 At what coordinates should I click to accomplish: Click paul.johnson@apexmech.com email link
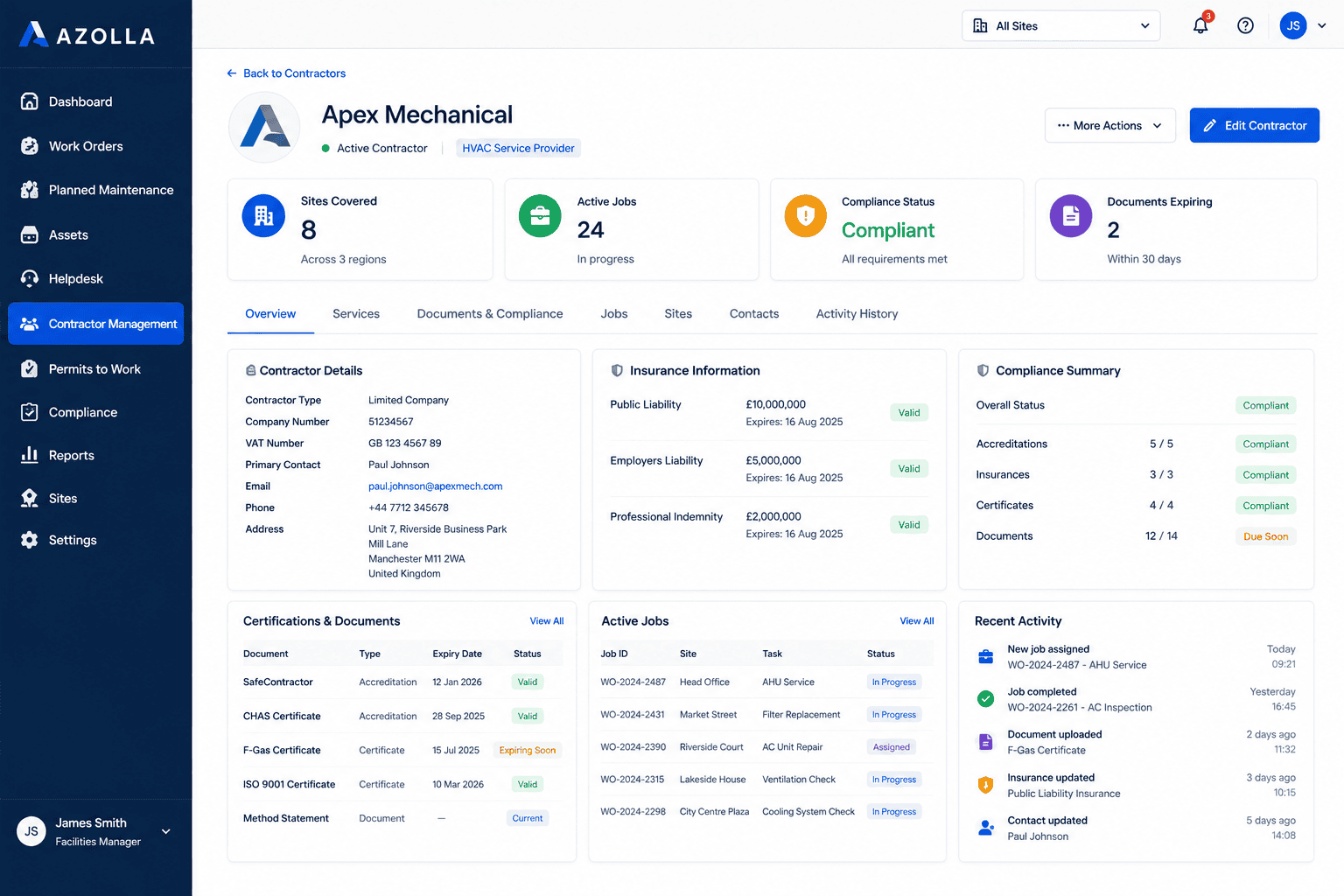[435, 486]
